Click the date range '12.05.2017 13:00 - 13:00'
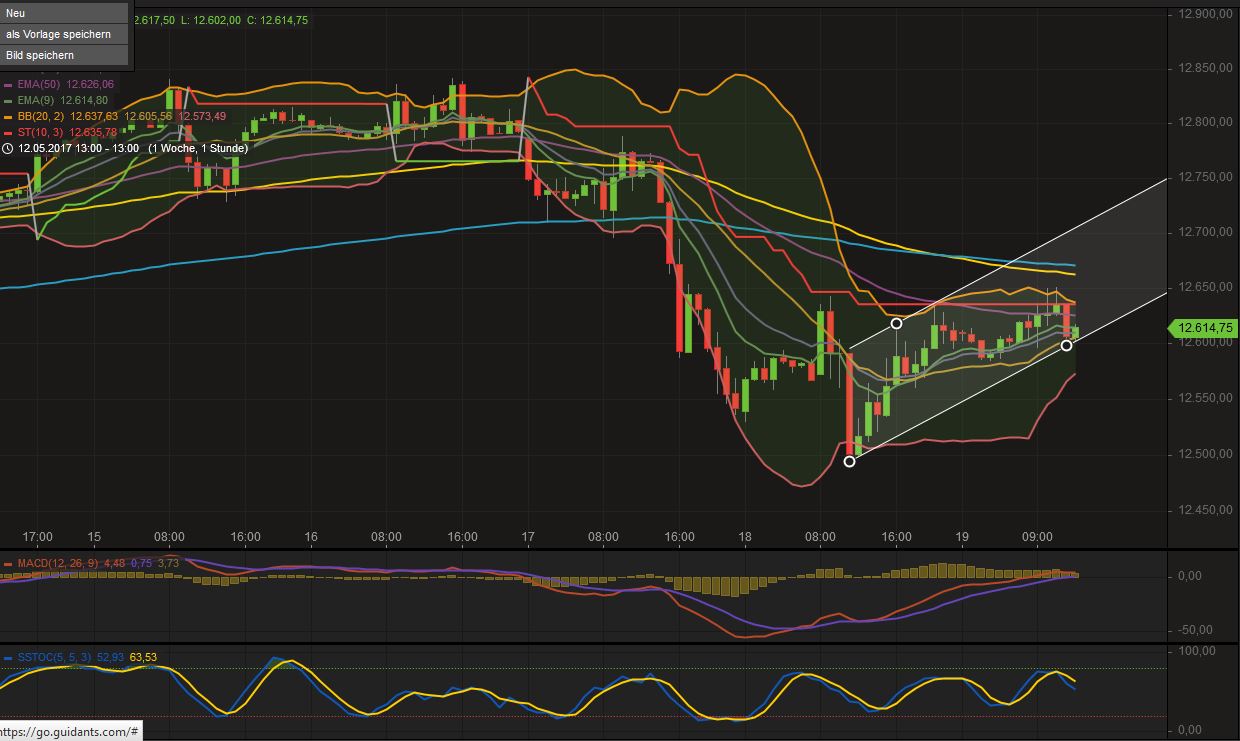 pos(78,148)
